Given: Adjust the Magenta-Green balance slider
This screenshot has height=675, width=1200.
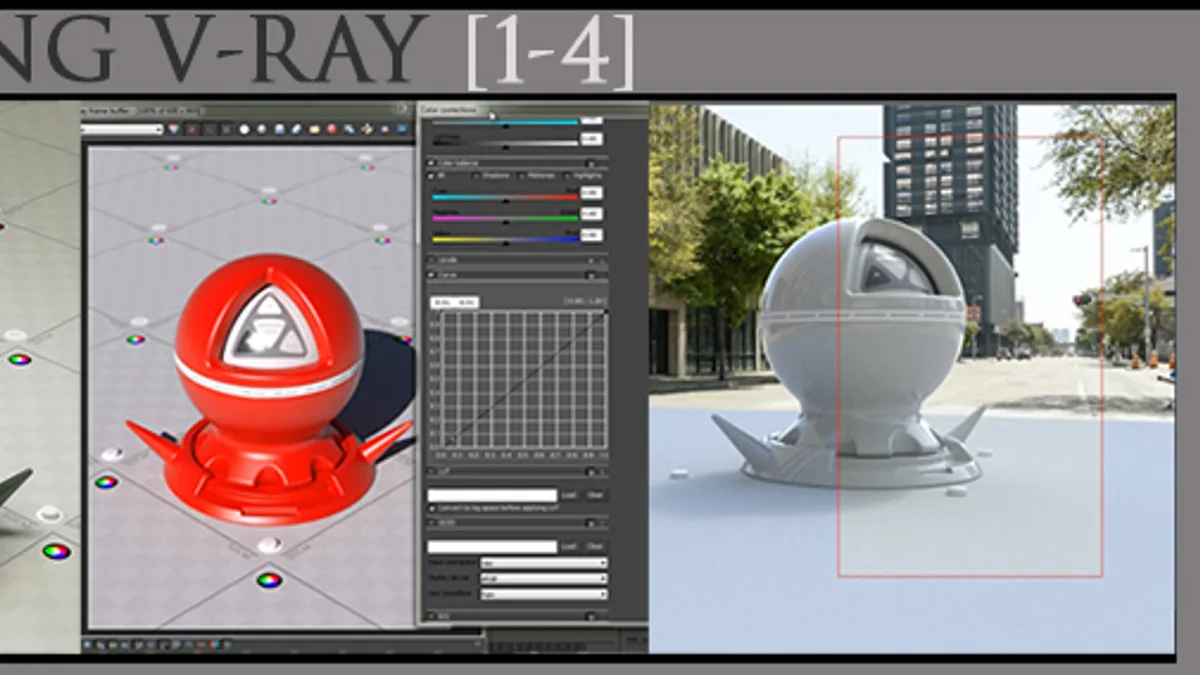Looking at the screenshot, I should pos(505,219).
